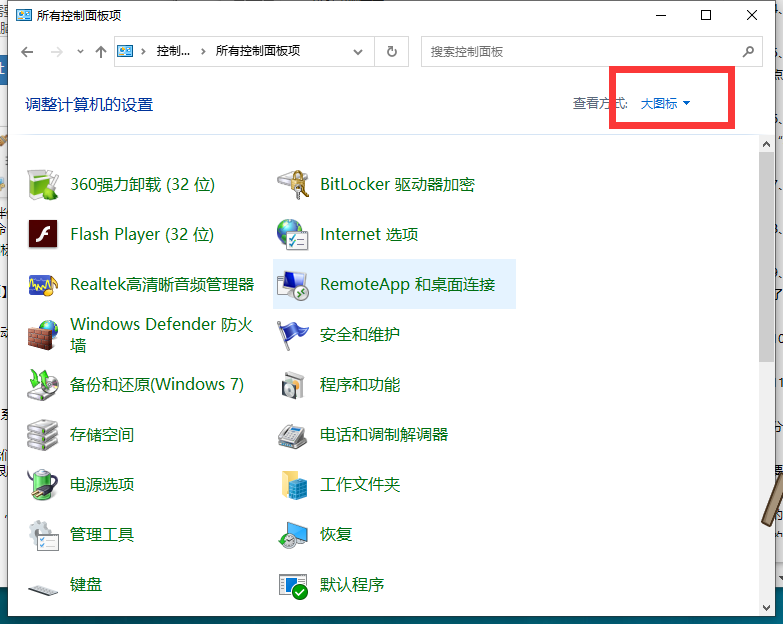783x624 pixels.
Task: Click the 键盘 keyboard icon
Action: [42, 590]
